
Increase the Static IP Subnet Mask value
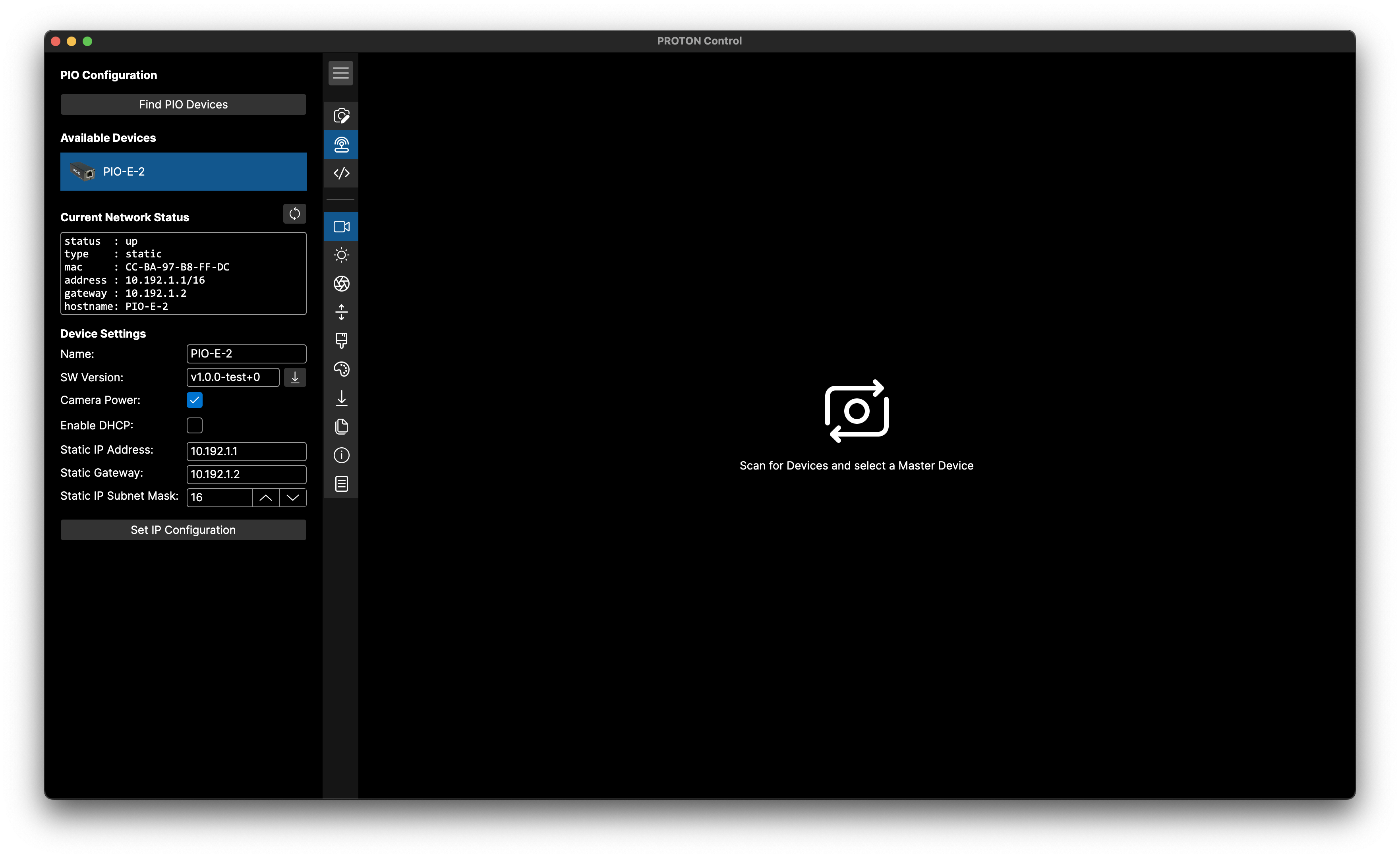tap(265, 498)
